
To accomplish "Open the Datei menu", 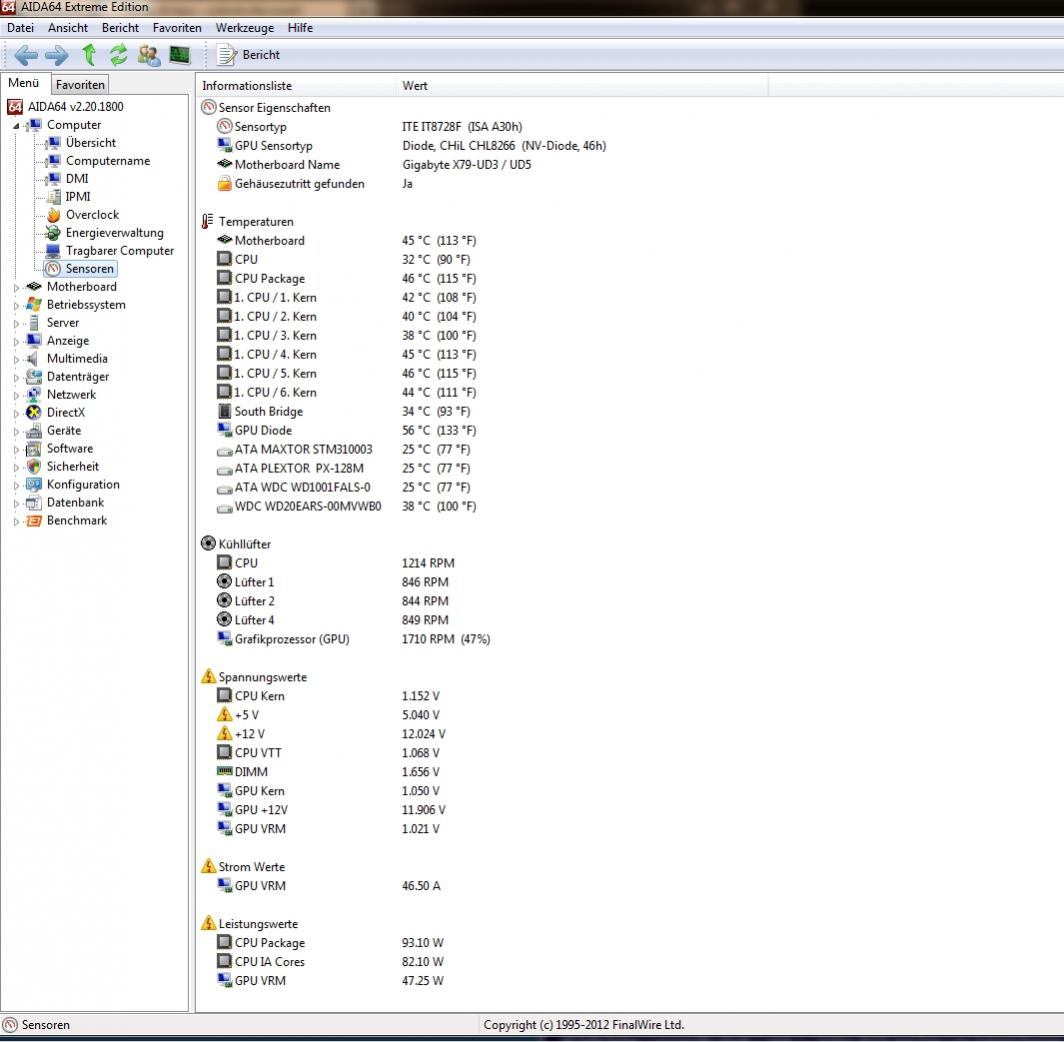I will 20,28.
